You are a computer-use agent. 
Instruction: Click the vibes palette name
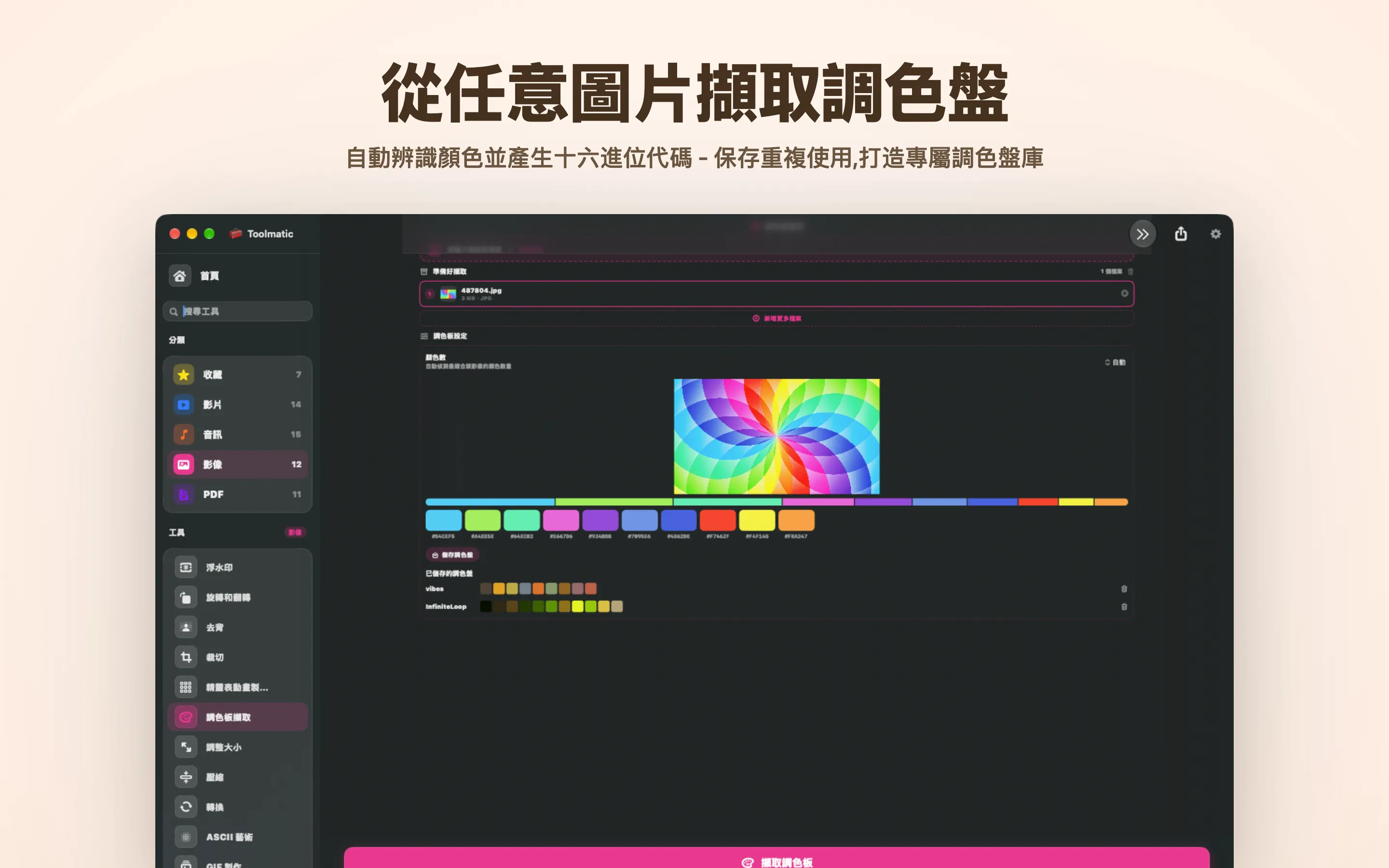point(435,589)
